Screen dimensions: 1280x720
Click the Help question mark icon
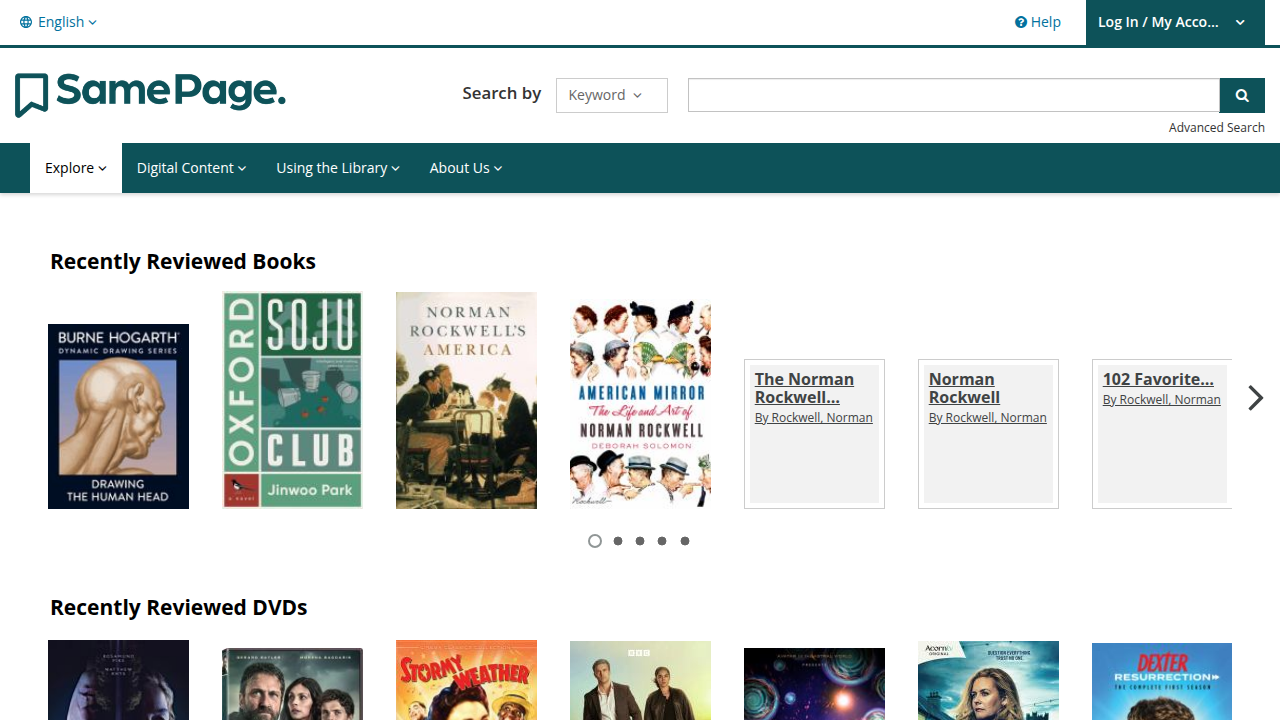coord(1021,22)
